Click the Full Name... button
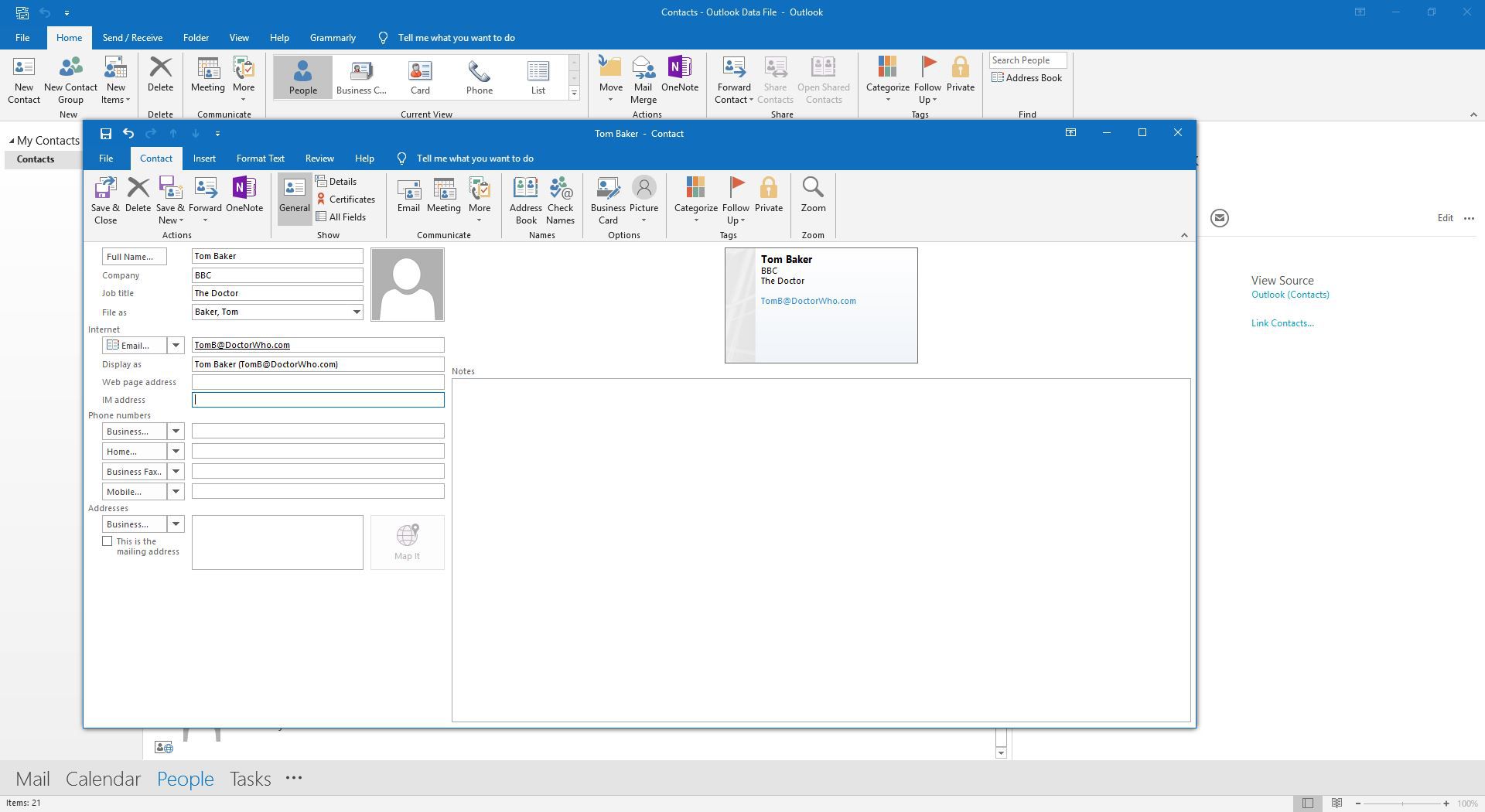 point(135,257)
